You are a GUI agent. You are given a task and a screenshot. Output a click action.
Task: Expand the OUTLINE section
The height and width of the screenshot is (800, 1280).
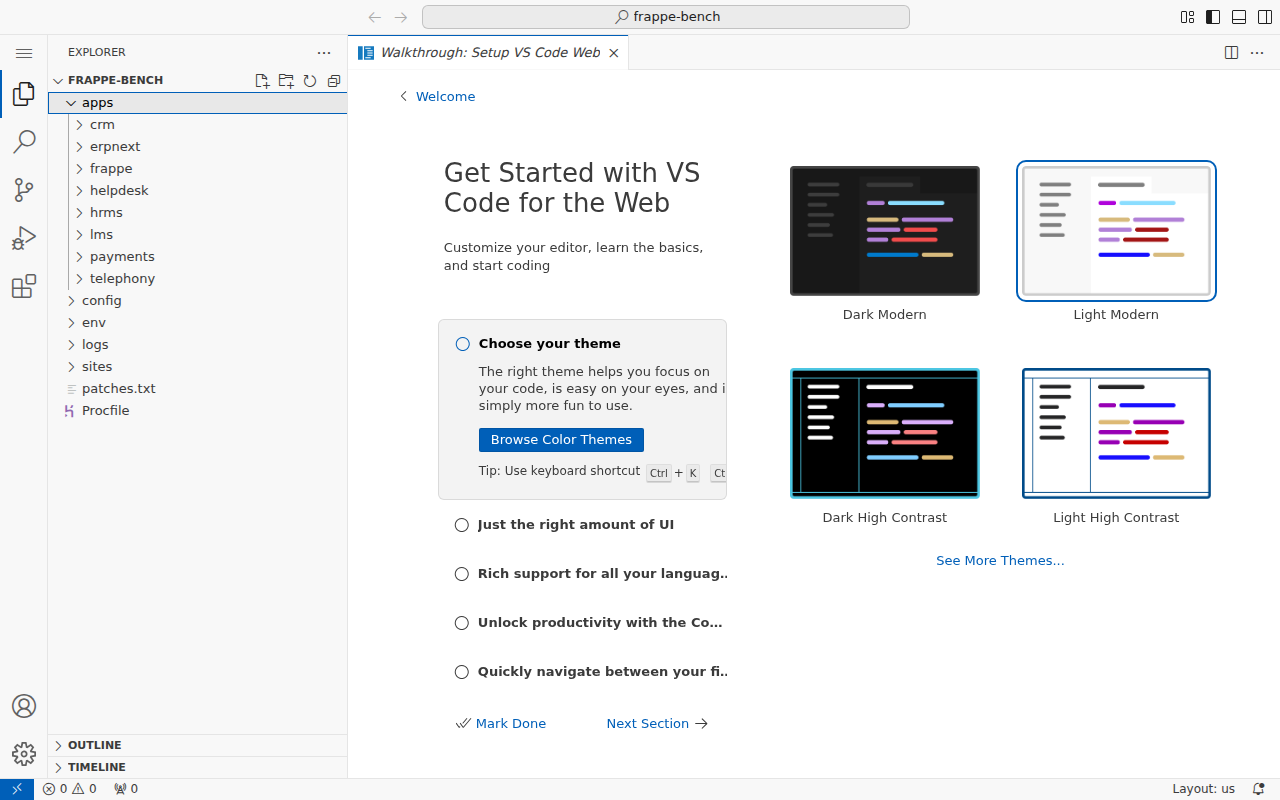(x=198, y=746)
